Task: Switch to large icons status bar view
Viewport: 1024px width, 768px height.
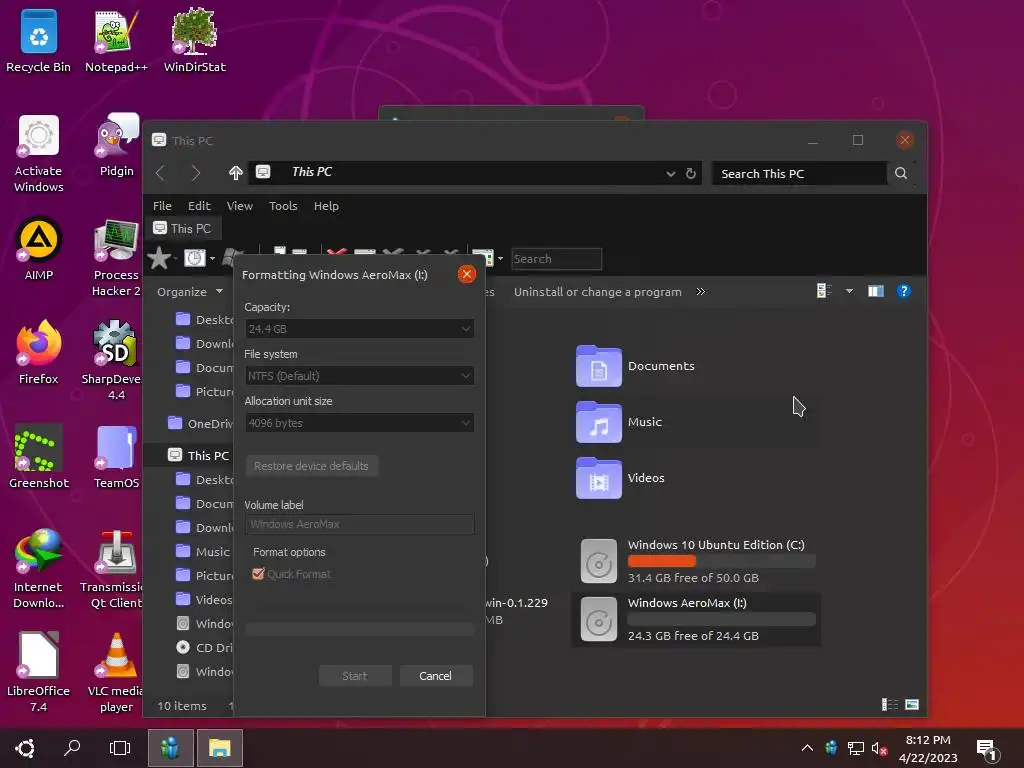Action: click(912, 705)
